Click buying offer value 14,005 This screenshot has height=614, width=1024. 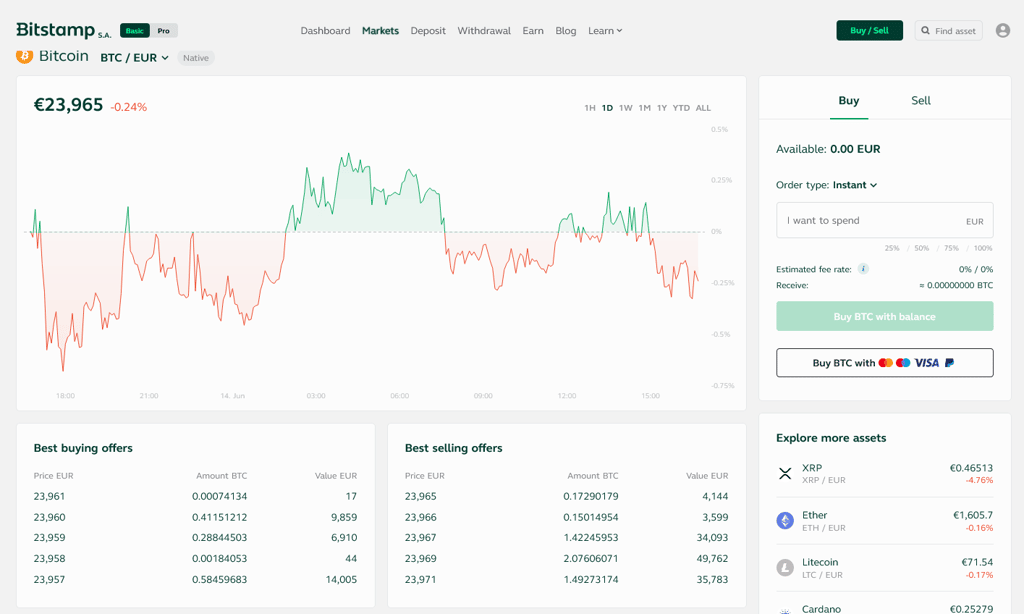click(342, 579)
